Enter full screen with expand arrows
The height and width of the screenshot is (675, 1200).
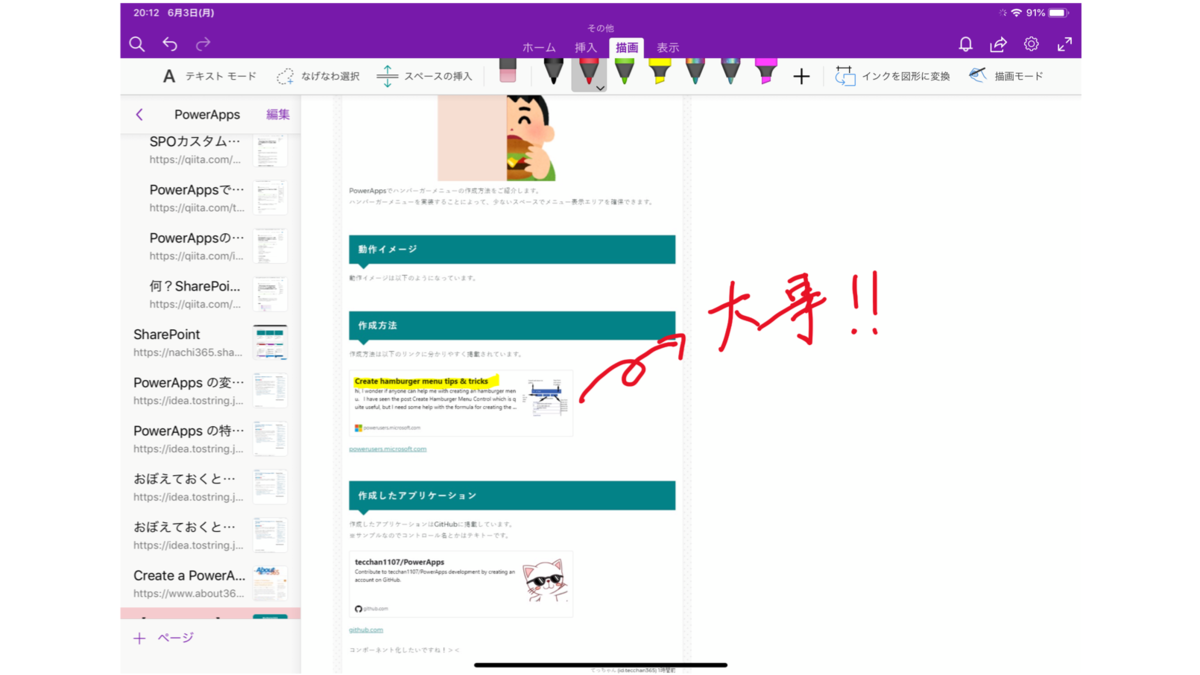click(1064, 44)
